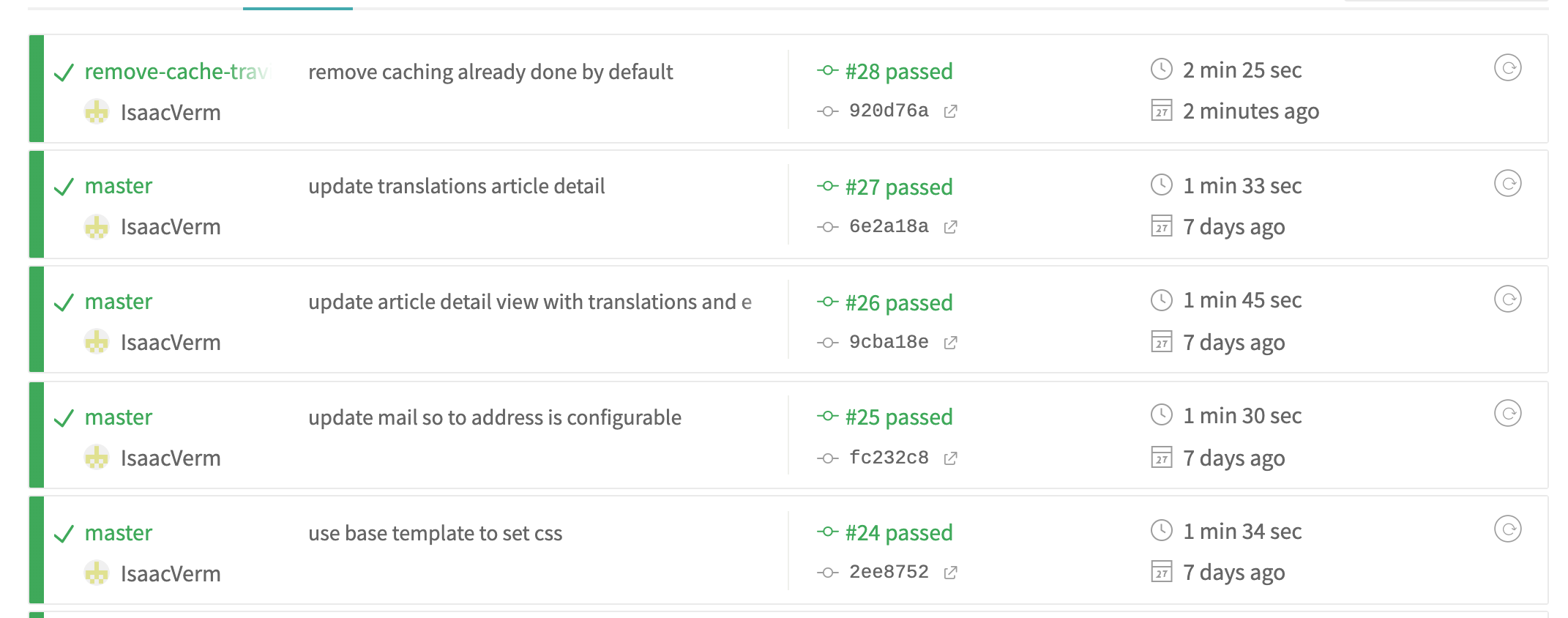This screenshot has width=1568, height=618.
Task: Restart build #27 with the restart icon
Action: point(1507,183)
